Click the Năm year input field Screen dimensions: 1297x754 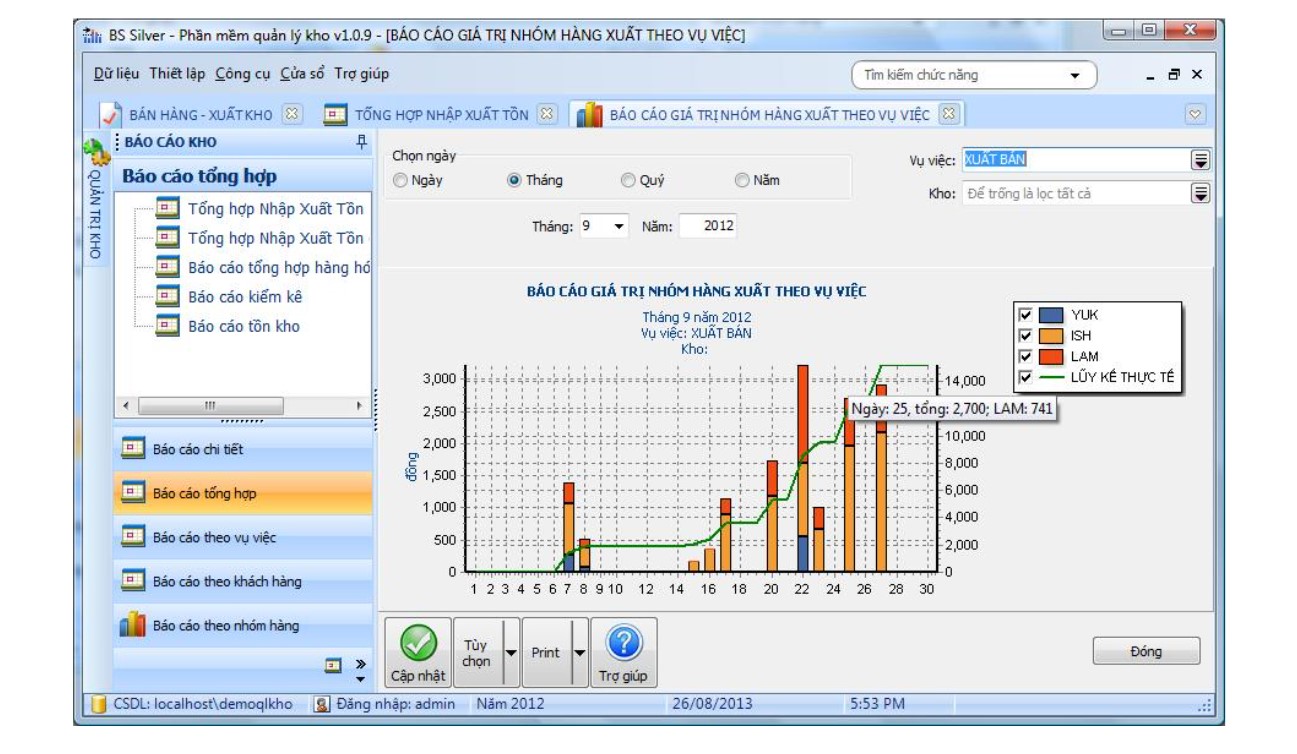click(708, 226)
